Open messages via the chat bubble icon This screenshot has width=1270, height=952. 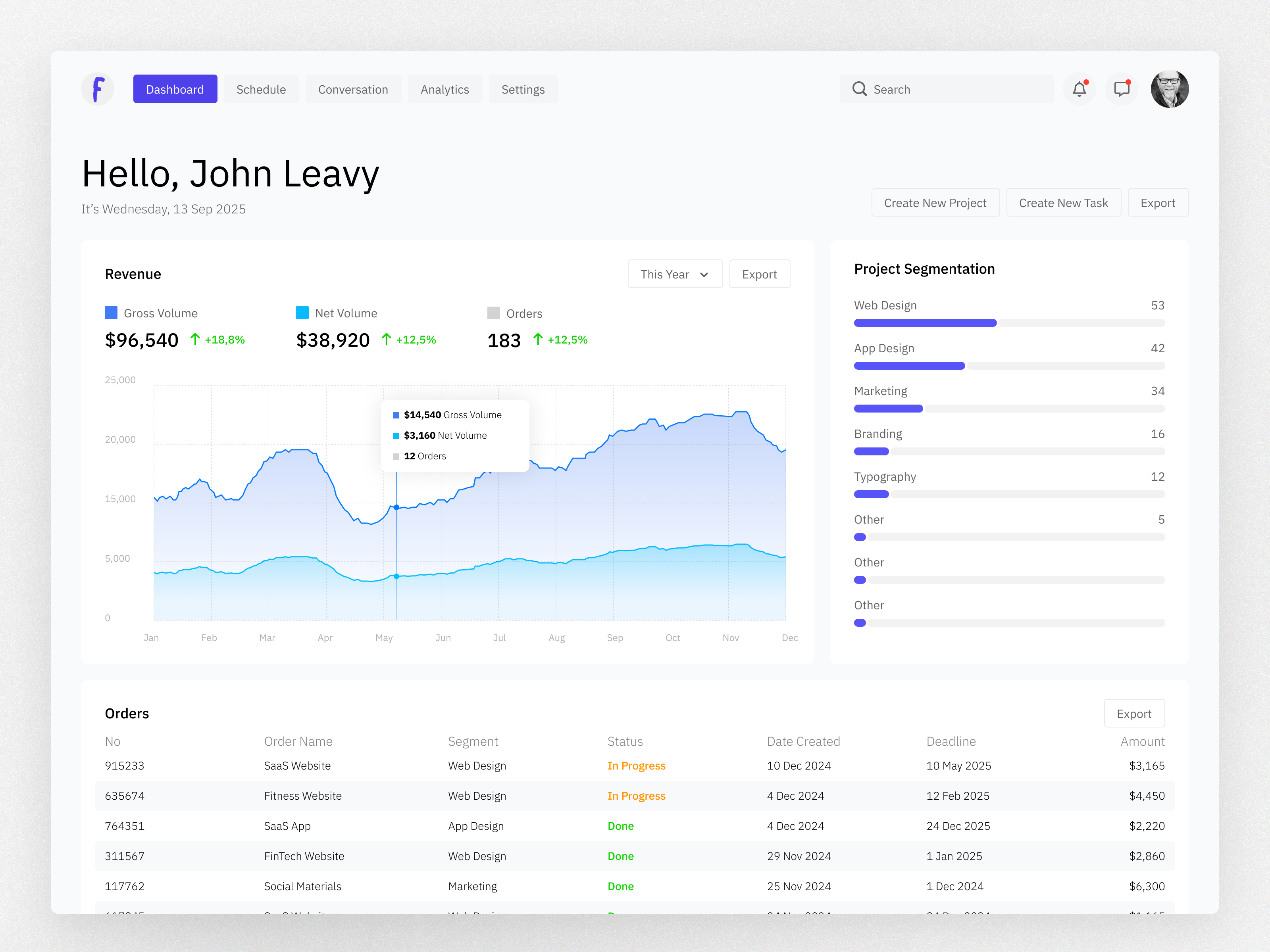(1121, 89)
